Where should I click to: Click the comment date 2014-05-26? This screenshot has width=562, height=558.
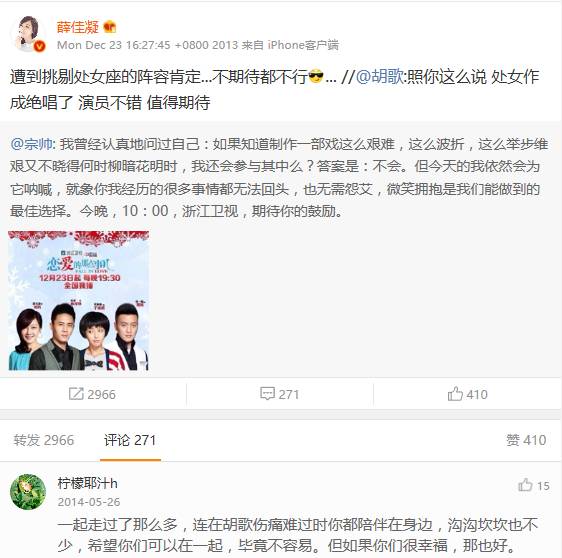point(89,502)
